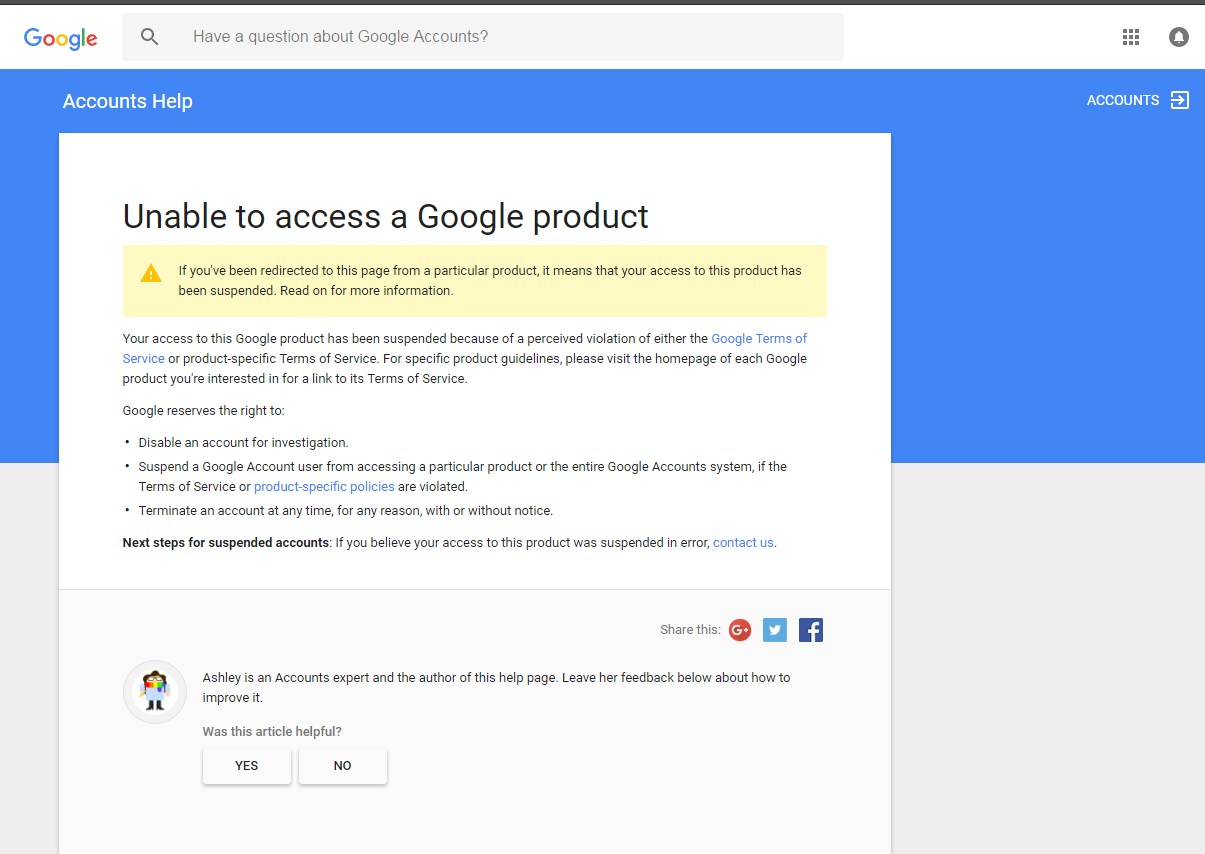Click the Accounts sign-in arrow icon
The image size is (1205, 854).
click(1180, 100)
